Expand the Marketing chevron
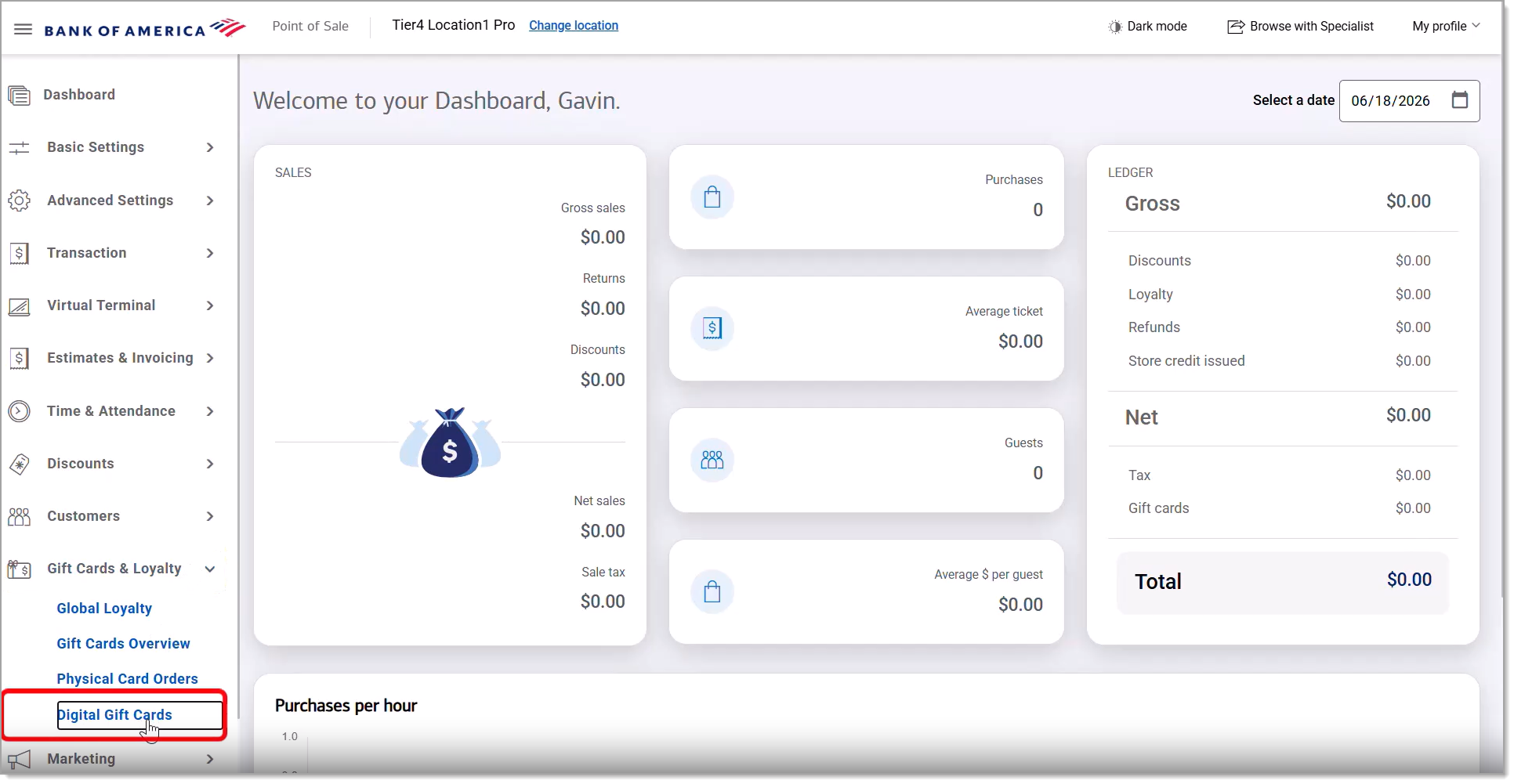This screenshot has height=784, width=1514. [210, 760]
